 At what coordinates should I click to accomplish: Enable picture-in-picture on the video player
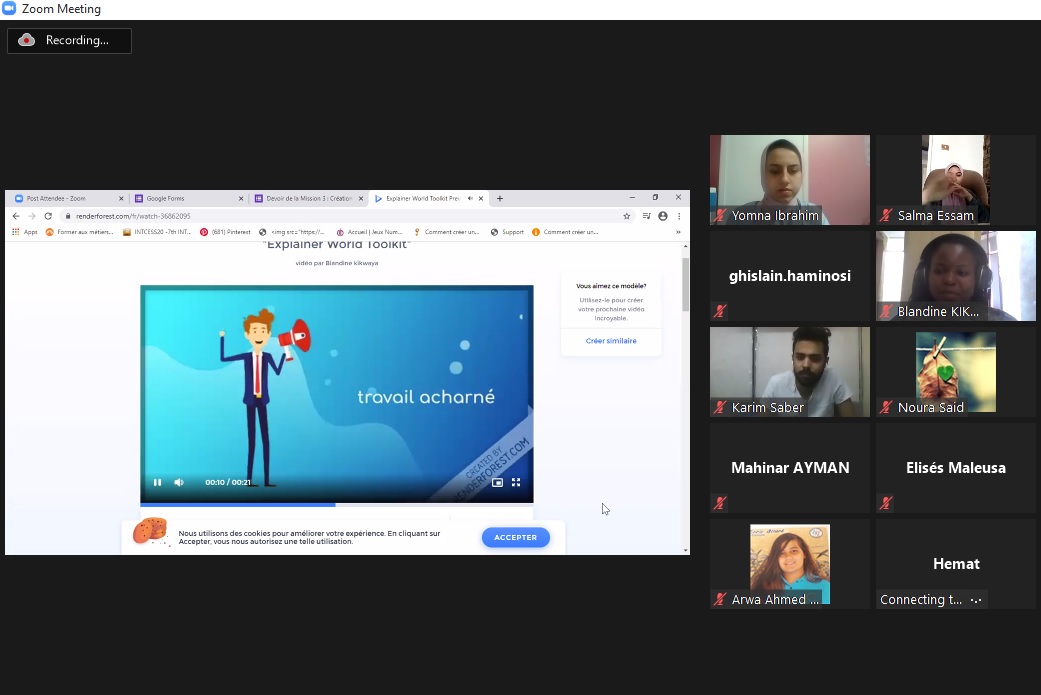(497, 482)
